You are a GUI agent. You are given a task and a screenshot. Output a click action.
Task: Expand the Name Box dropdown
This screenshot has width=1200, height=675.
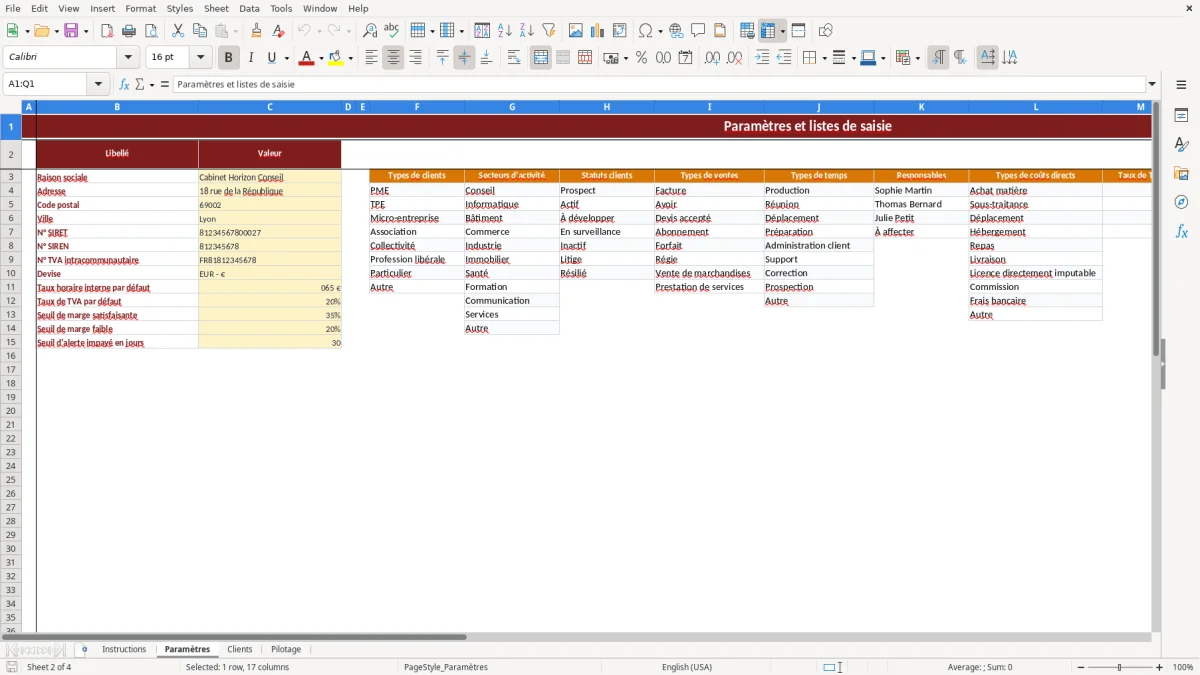98,84
